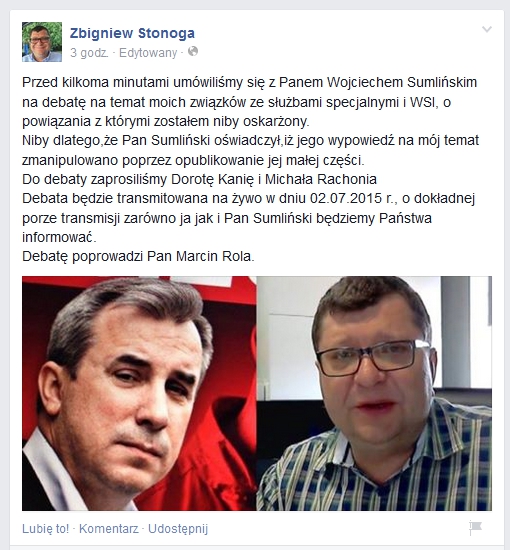This screenshot has width=510, height=550.
Task: Click the line mentioning Dorotę Kanię
Action: point(199,179)
